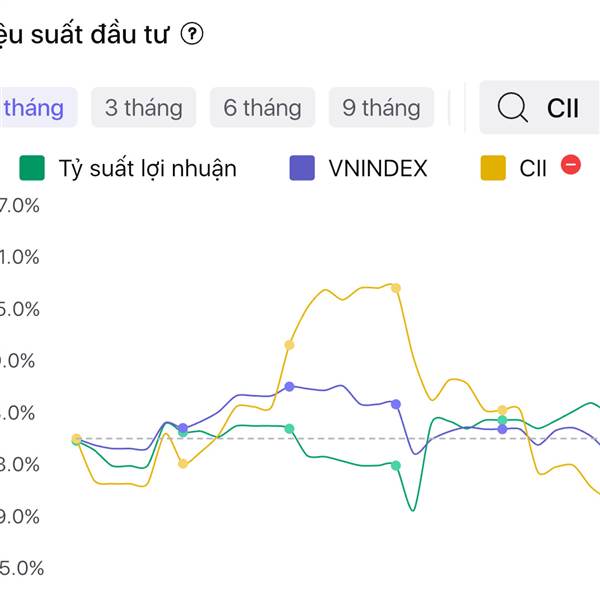
Task: Click the yellow starting point on baseline
Action: 76,439
